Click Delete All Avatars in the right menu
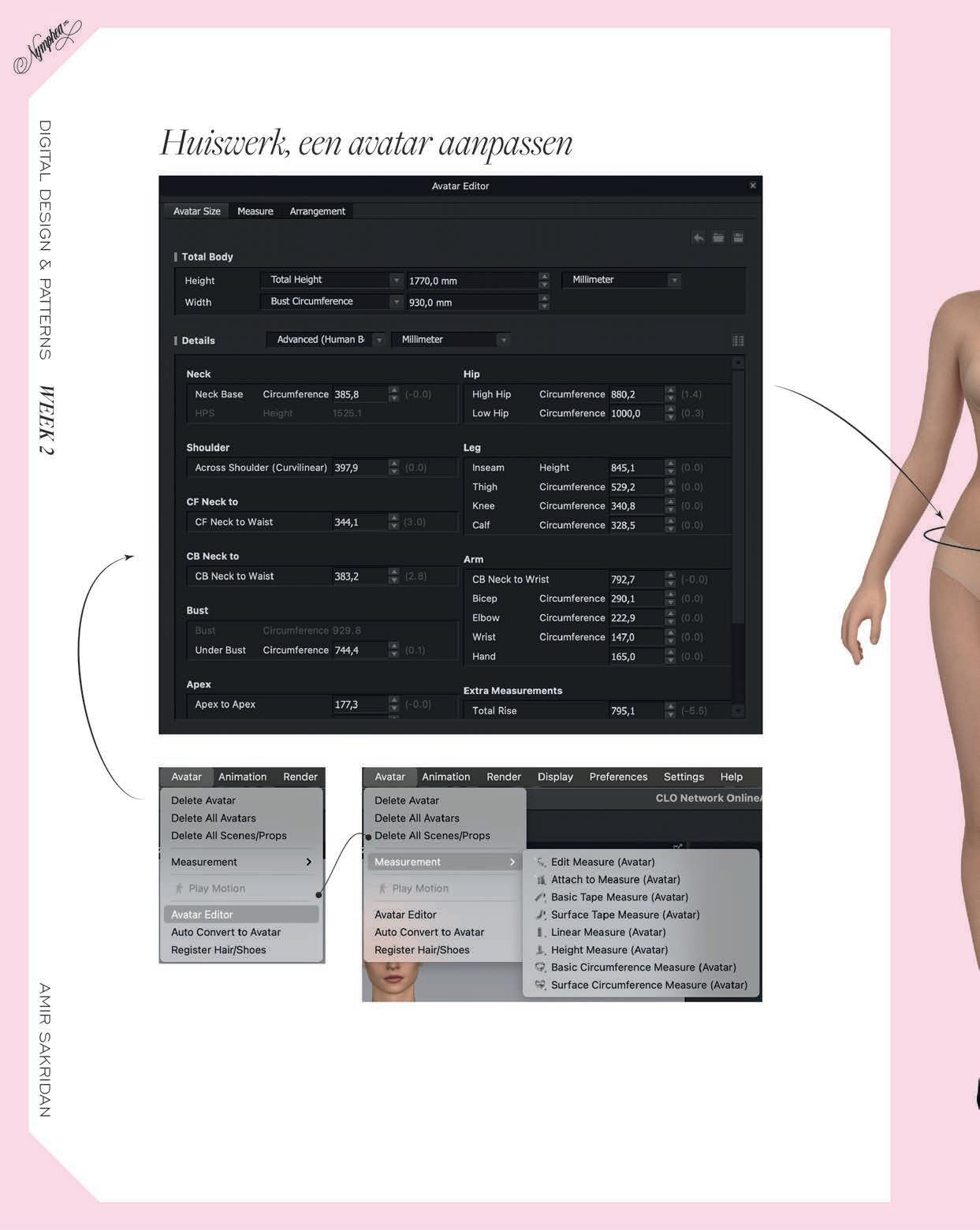Viewport: 980px width, 1230px height. click(417, 818)
